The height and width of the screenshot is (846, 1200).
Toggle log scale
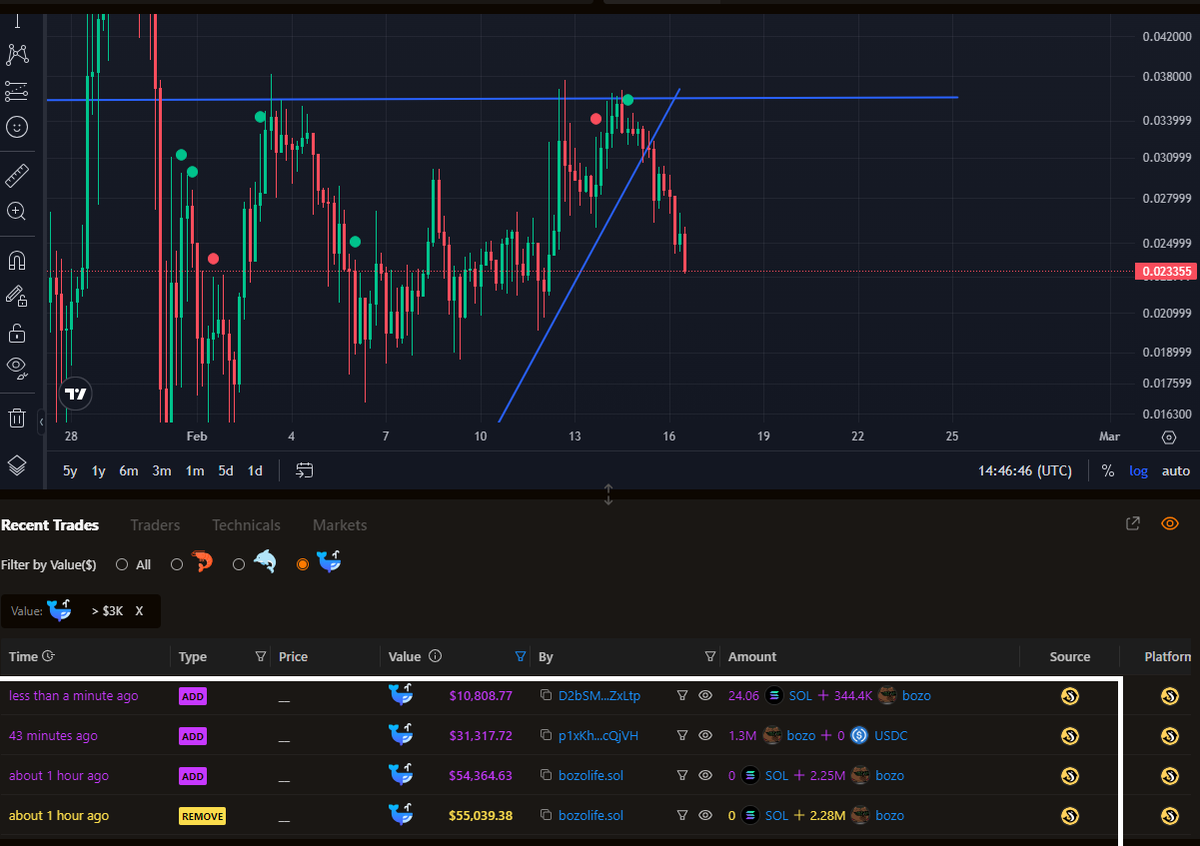tap(1139, 471)
